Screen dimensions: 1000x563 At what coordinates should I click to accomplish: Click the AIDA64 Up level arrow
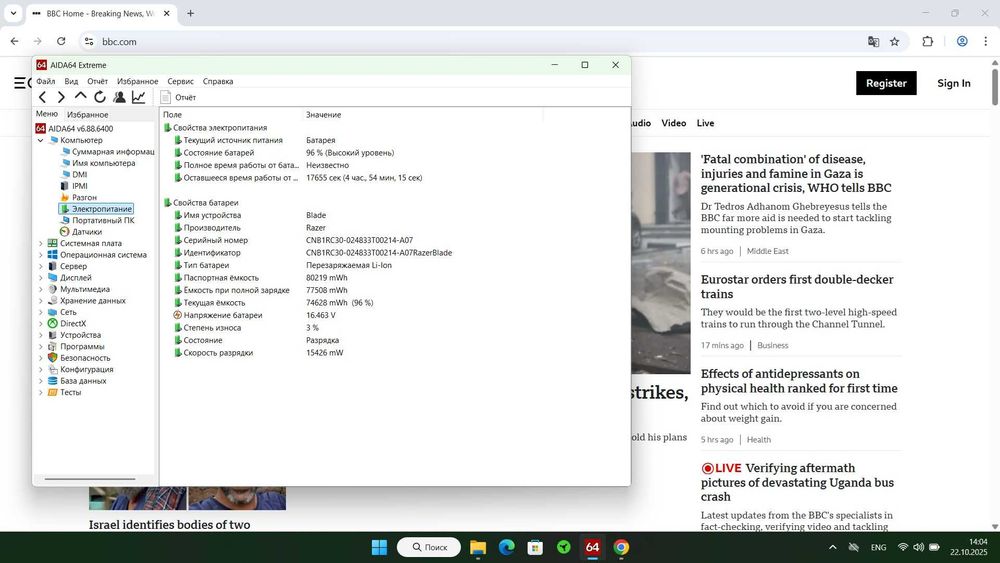(80, 96)
